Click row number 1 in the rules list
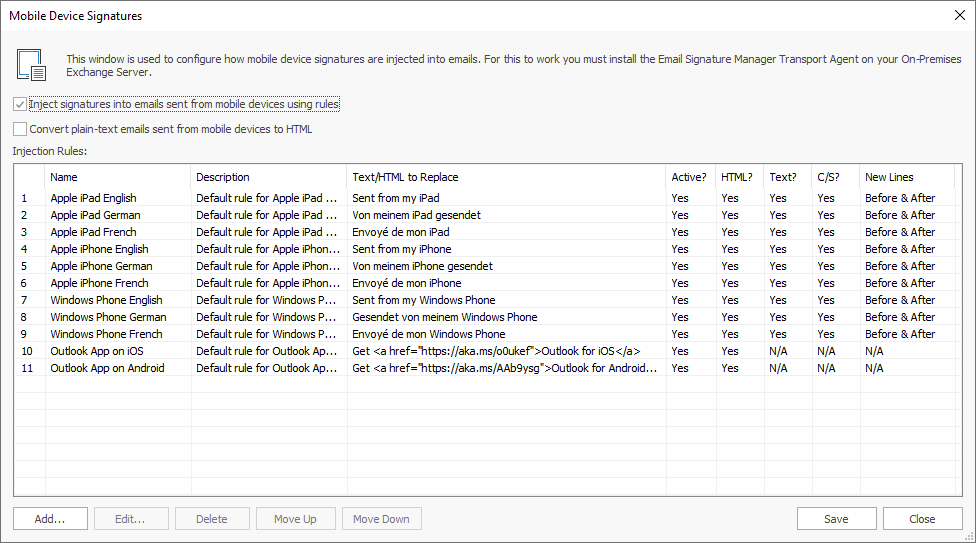976x543 pixels. [24, 198]
